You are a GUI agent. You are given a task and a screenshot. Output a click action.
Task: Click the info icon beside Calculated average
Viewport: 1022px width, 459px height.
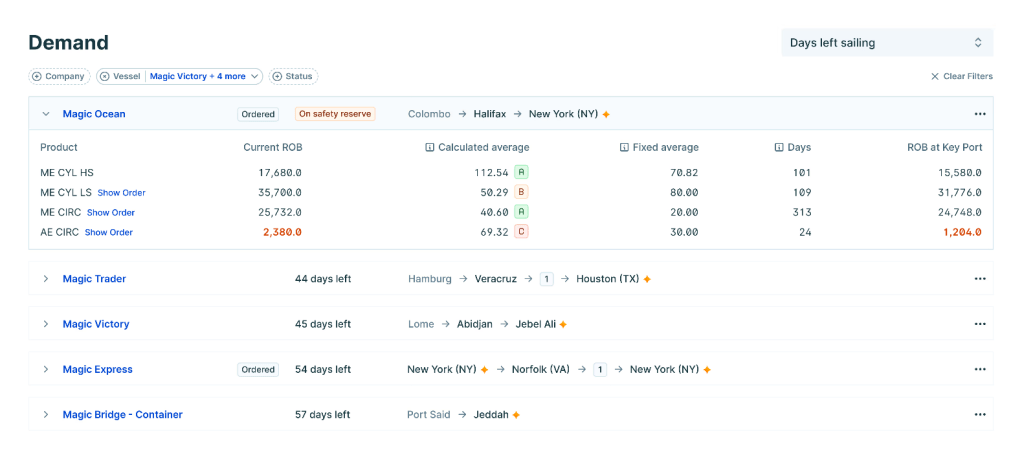click(x=430, y=148)
